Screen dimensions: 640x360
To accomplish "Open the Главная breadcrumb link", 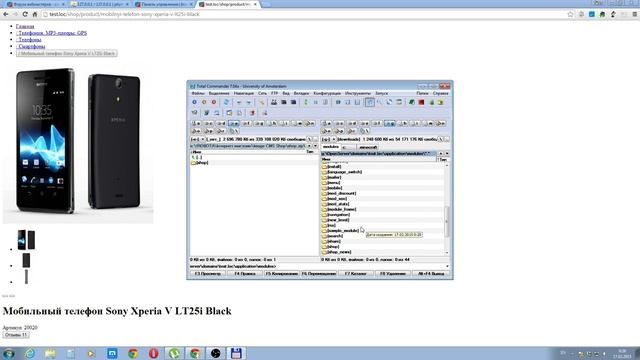I will pos(25,26).
